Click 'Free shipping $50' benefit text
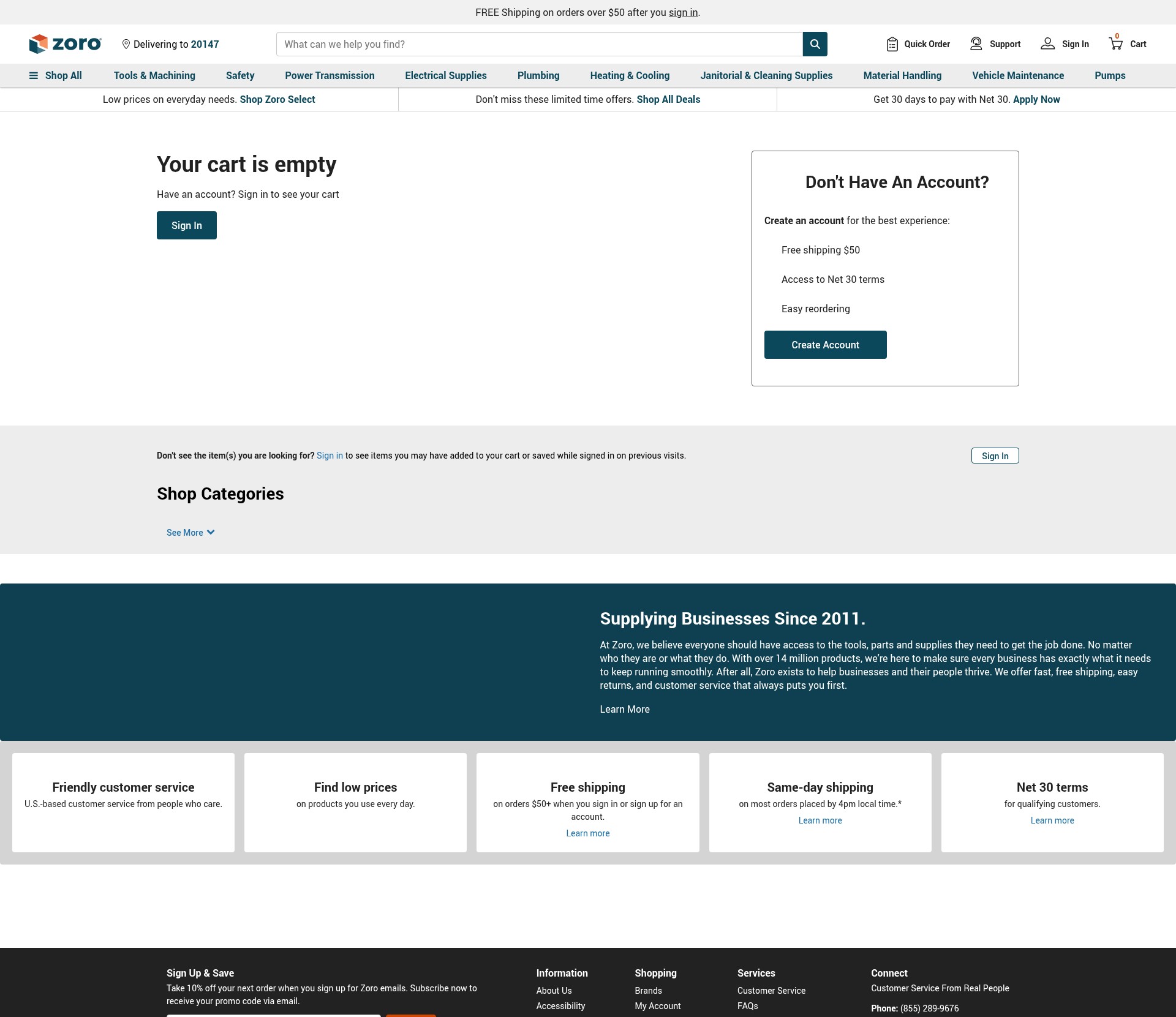This screenshot has width=1176, height=1017. [820, 250]
